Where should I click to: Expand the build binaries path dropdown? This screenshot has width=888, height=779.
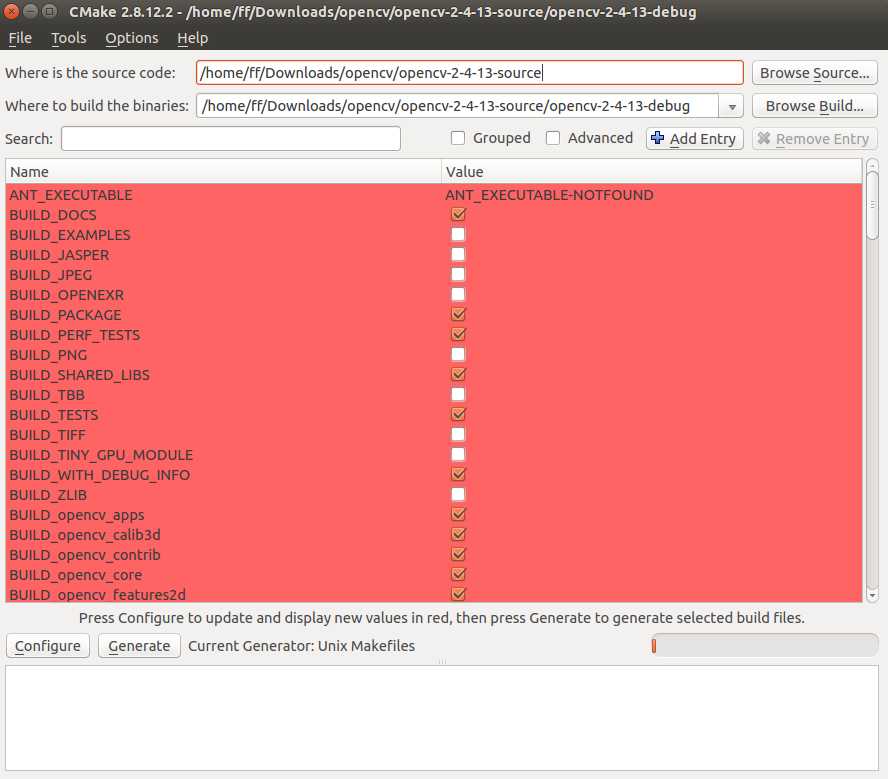[732, 106]
